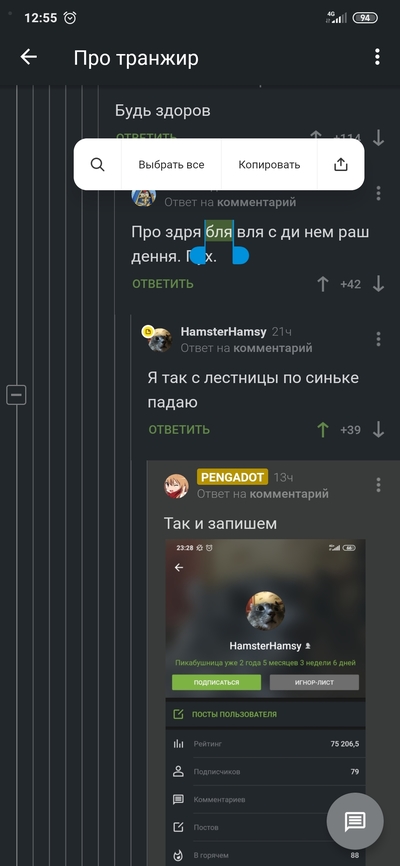Toggle green upvote on the +39 comment
400x866 pixels.
click(x=323, y=430)
